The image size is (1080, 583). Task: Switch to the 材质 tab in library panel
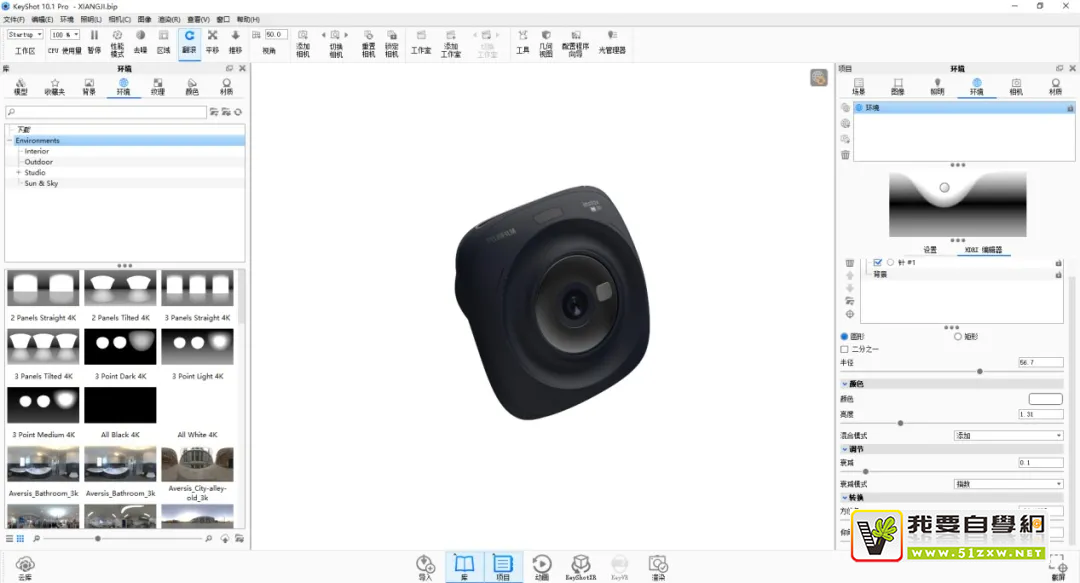(x=226, y=86)
